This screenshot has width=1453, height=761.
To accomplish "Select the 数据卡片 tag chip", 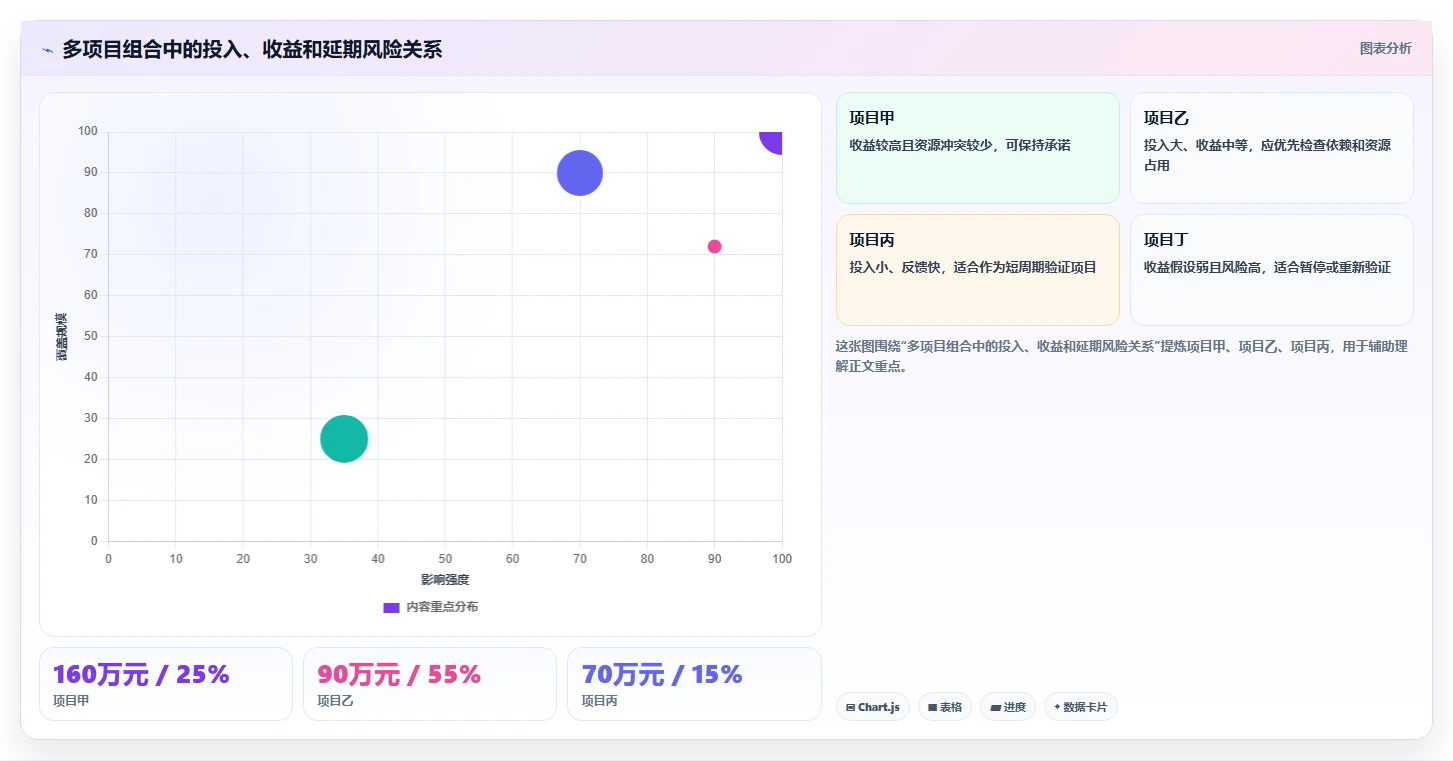I will click(1080, 707).
